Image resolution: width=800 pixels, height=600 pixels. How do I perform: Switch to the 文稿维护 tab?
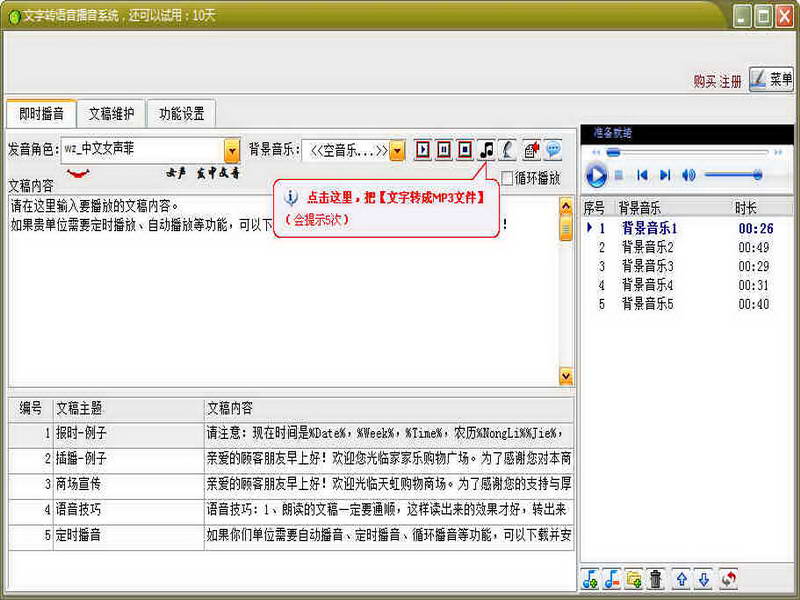(x=111, y=113)
